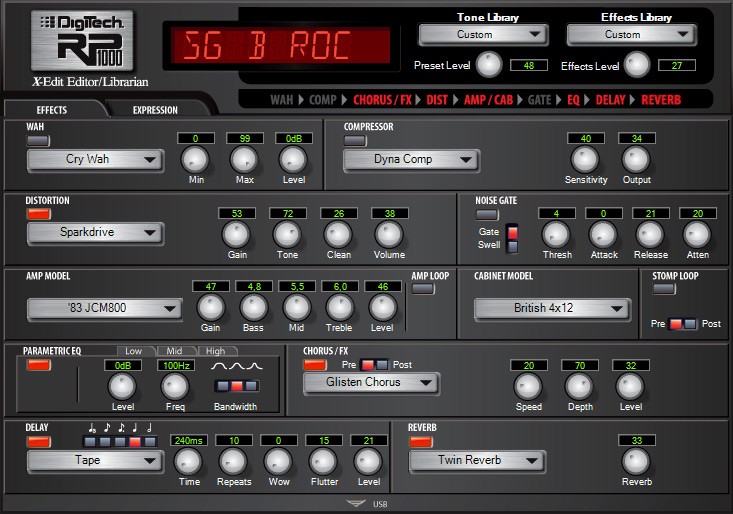
Task: Click the Effects Level value field 27
Action: point(677,65)
